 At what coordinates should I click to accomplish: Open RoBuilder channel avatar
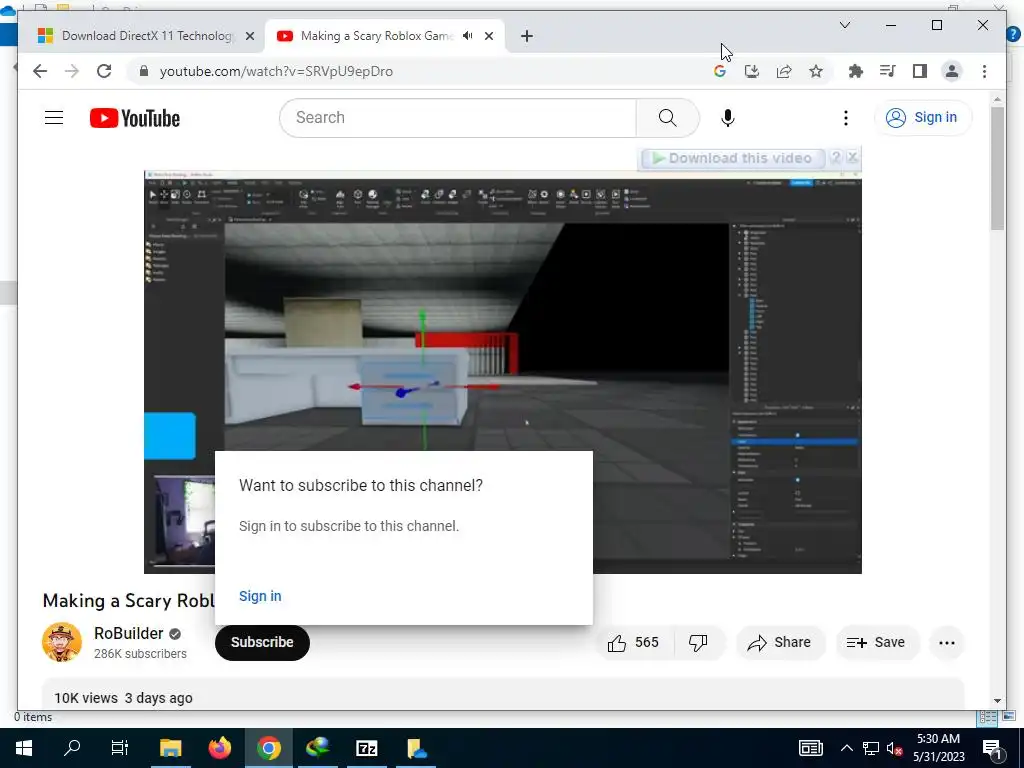pos(62,642)
